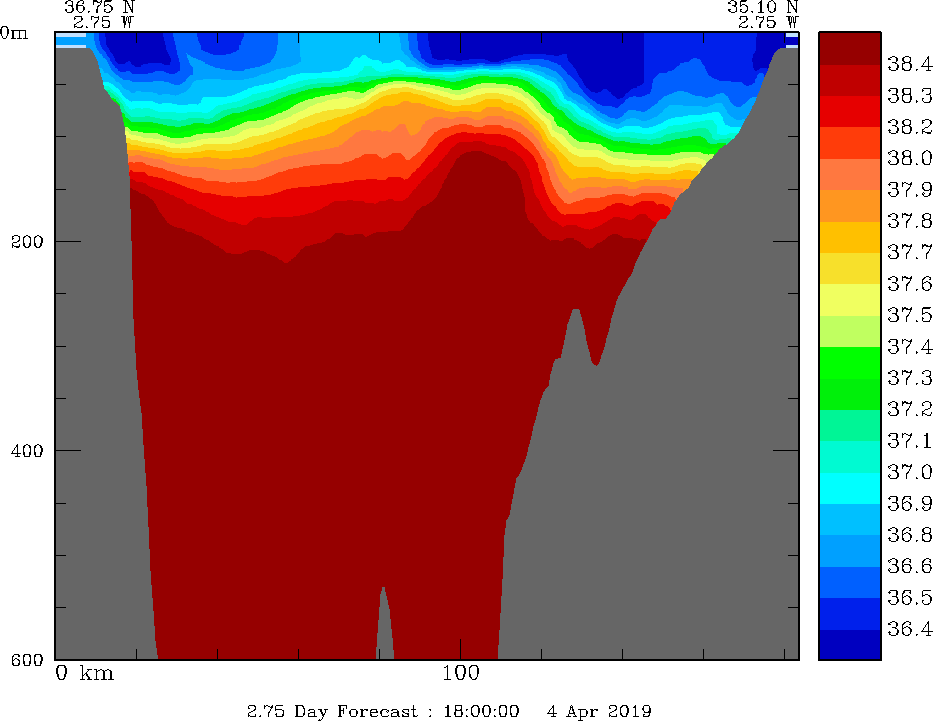Select the orange colorbar segment between 37.7 and 37.8
The image size is (933, 721).
tap(850, 237)
